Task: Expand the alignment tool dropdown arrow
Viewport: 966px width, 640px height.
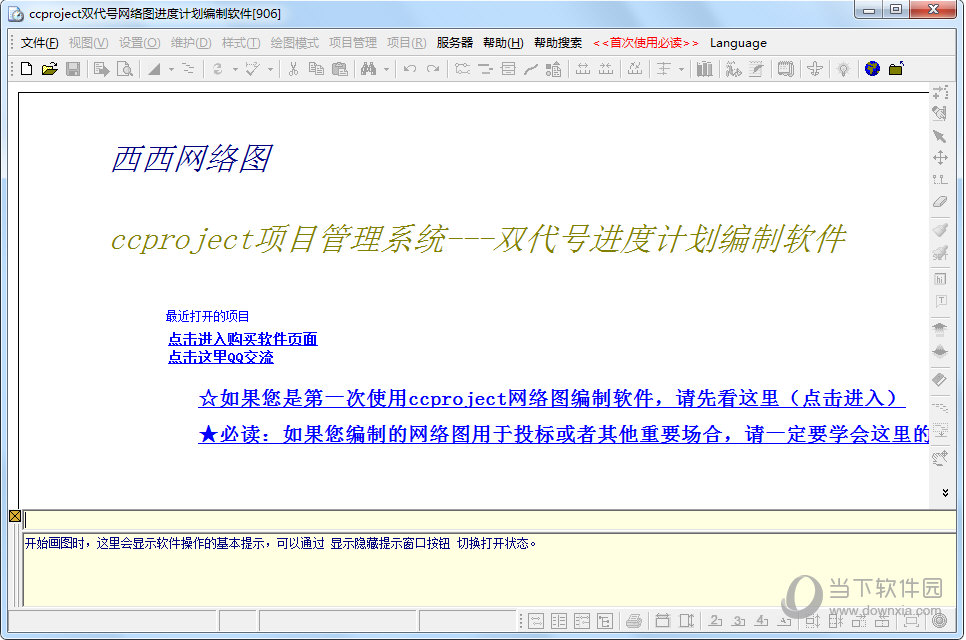Action: point(681,70)
